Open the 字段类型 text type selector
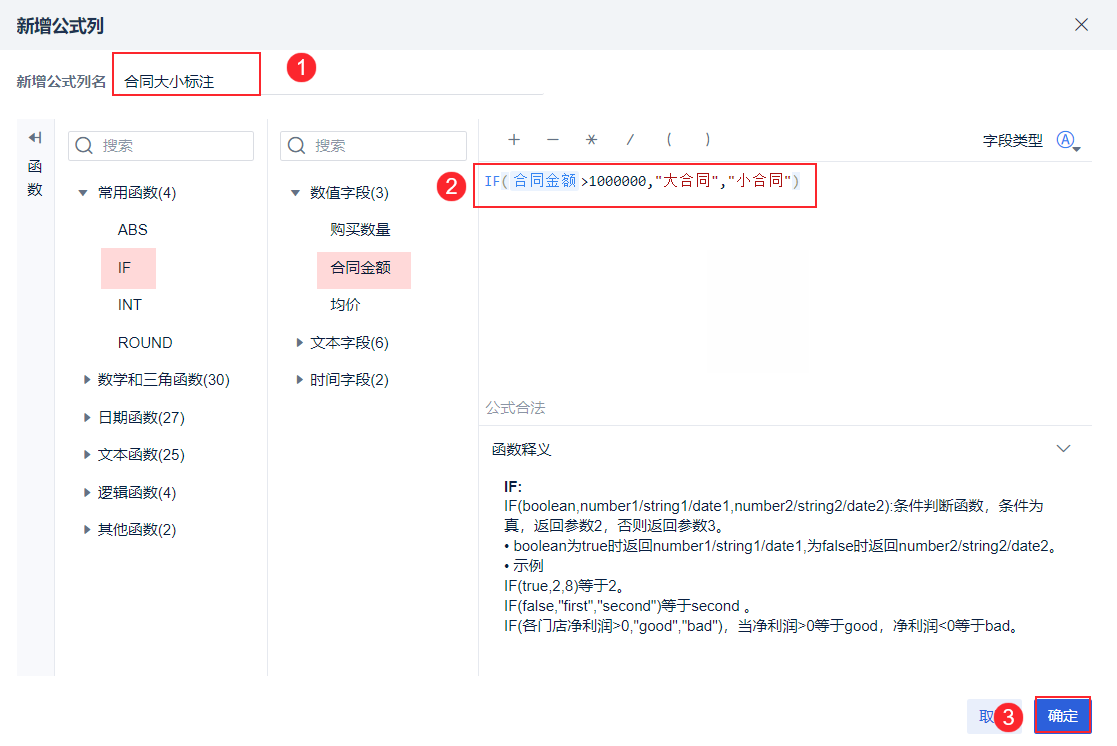 click(x=1069, y=140)
